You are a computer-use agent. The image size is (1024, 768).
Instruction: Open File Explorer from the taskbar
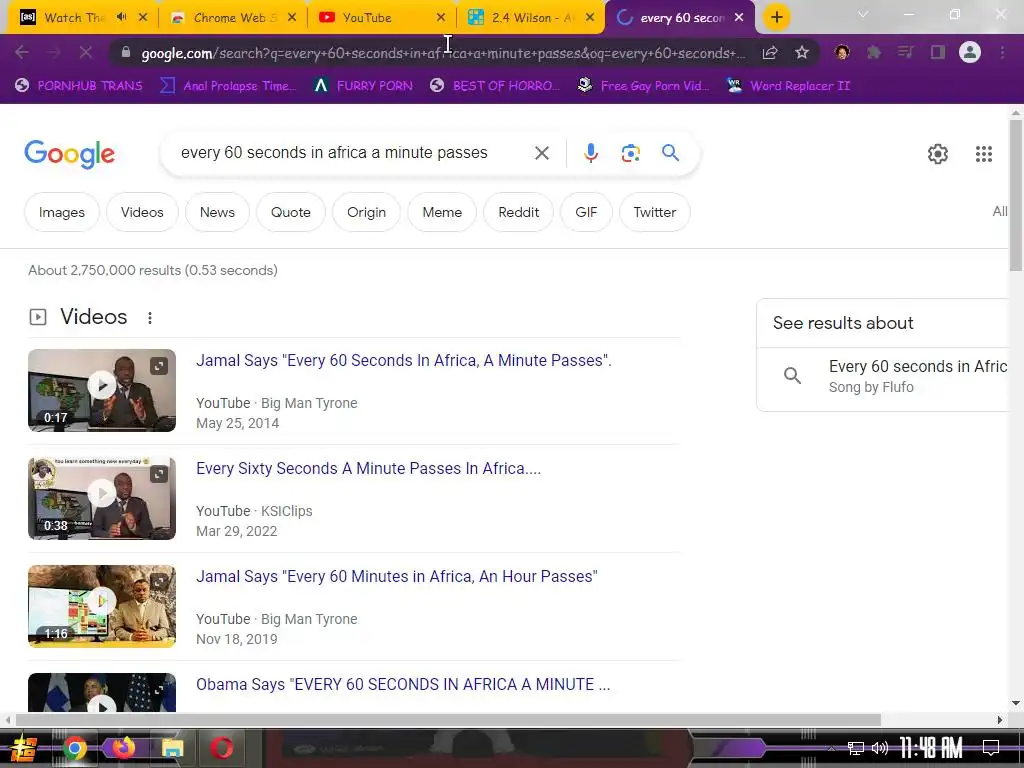pos(172,748)
